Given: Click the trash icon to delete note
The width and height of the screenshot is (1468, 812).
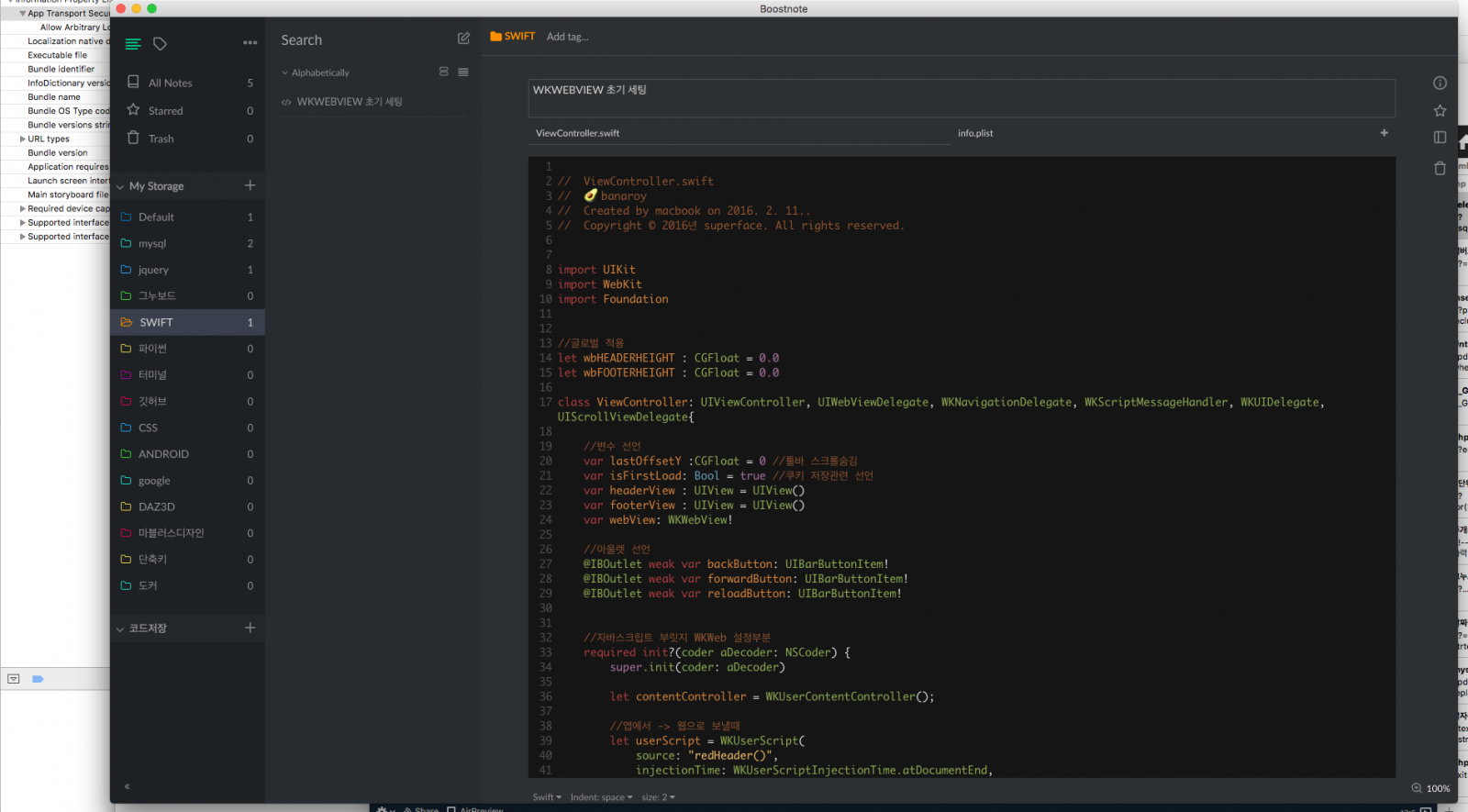Looking at the screenshot, I should click(1440, 168).
